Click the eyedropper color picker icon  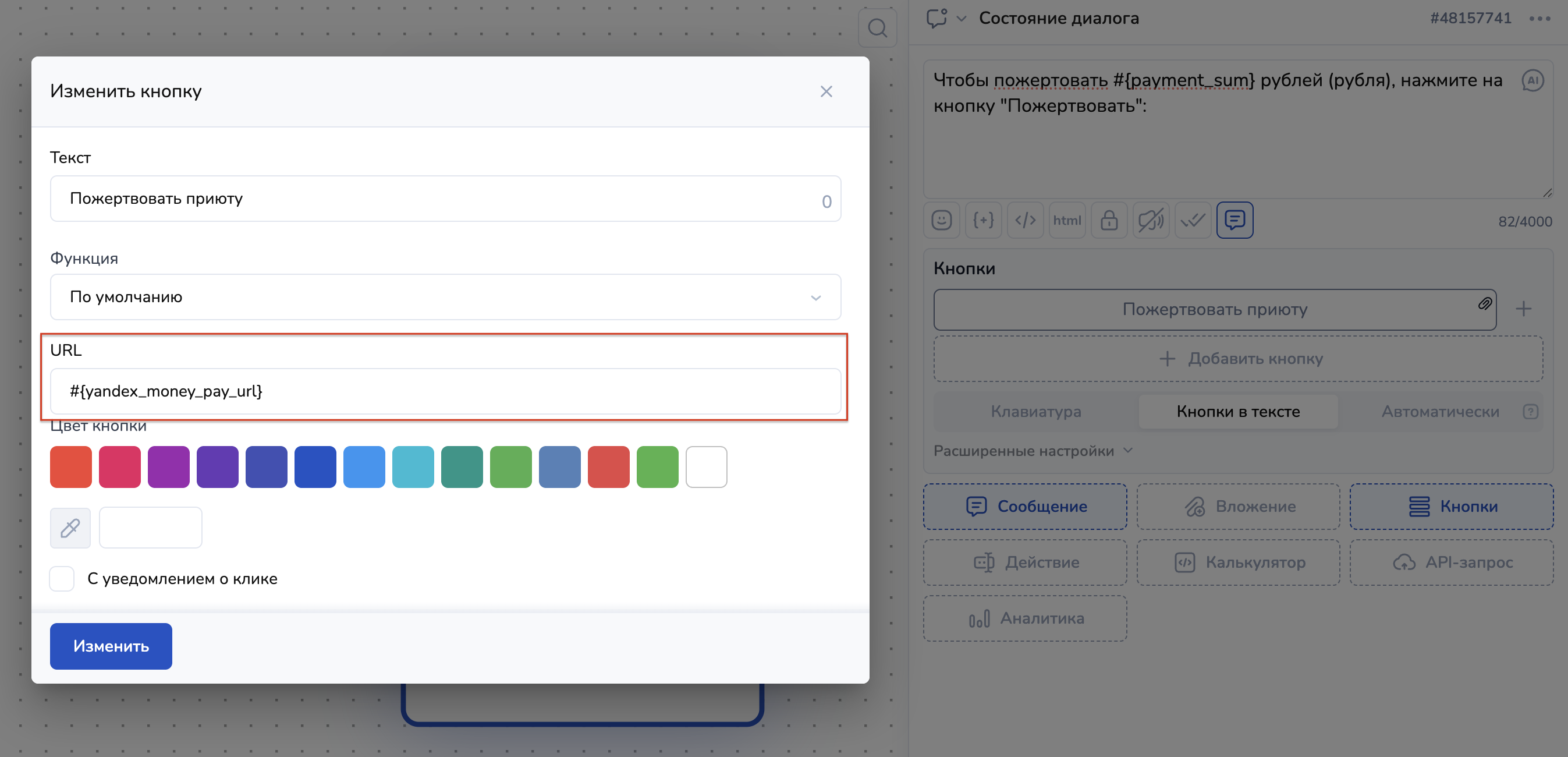(70, 528)
